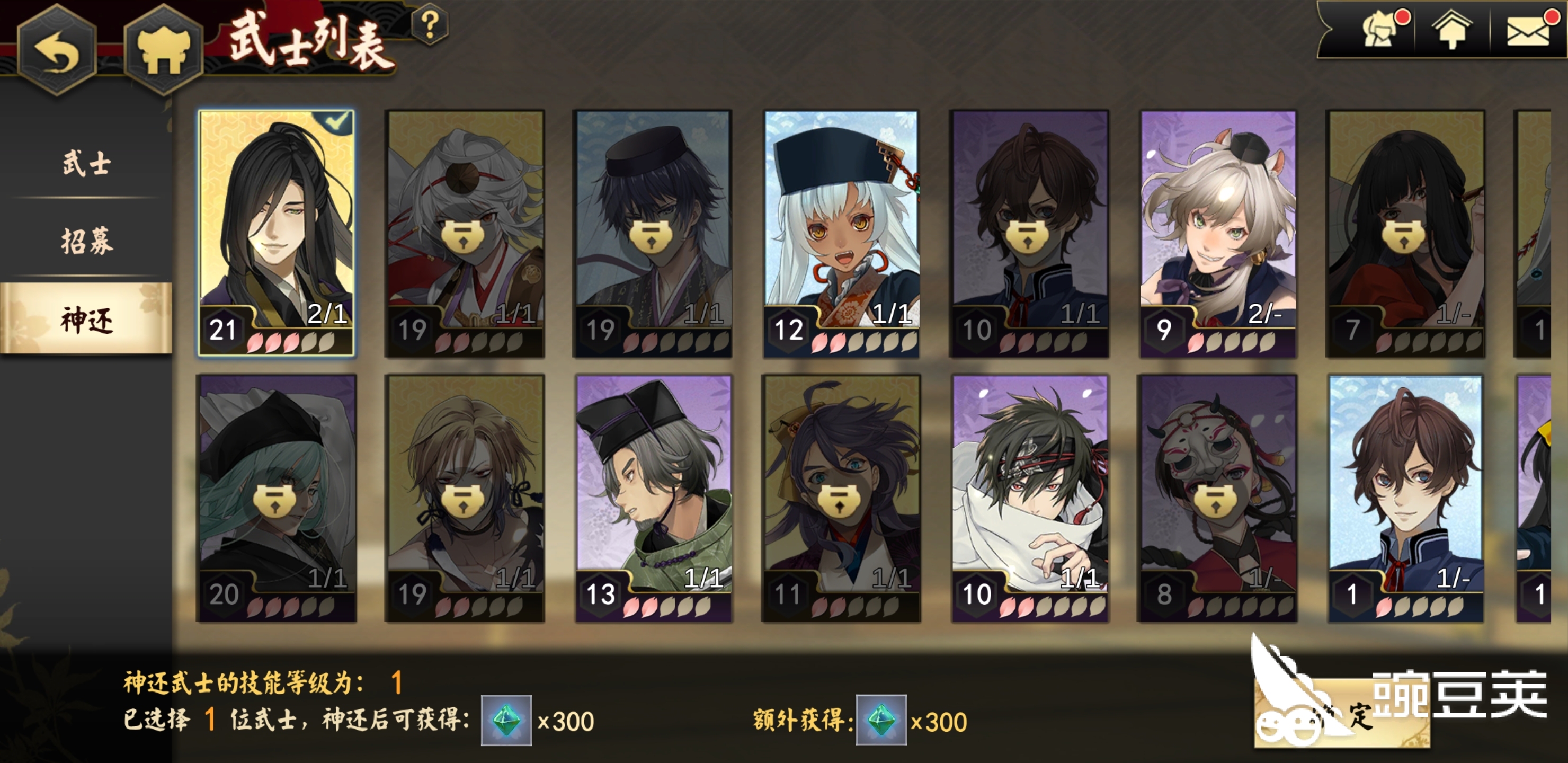
Task: Uncheck the selected level 21 warrior card
Action: pyautogui.click(x=276, y=233)
